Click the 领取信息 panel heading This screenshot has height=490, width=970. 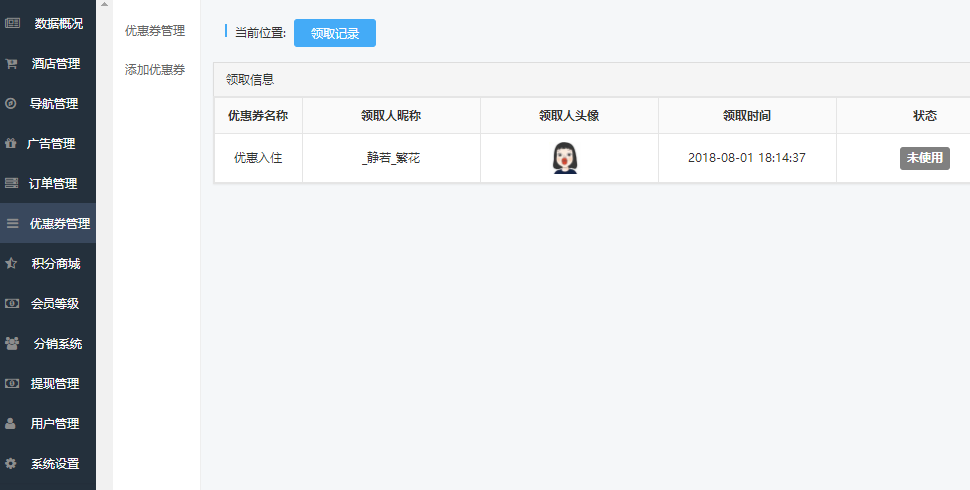pyautogui.click(x=250, y=80)
